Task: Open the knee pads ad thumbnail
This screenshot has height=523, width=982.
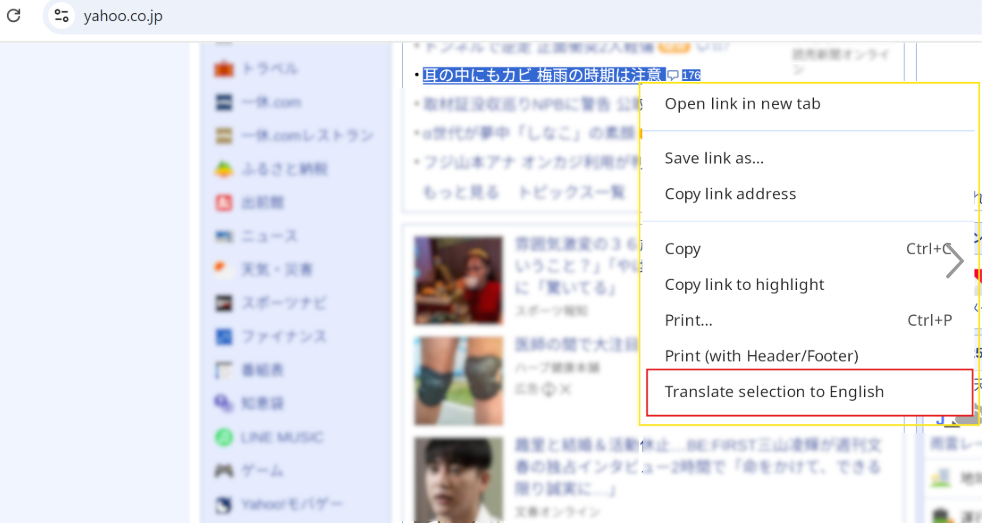Action: [458, 381]
